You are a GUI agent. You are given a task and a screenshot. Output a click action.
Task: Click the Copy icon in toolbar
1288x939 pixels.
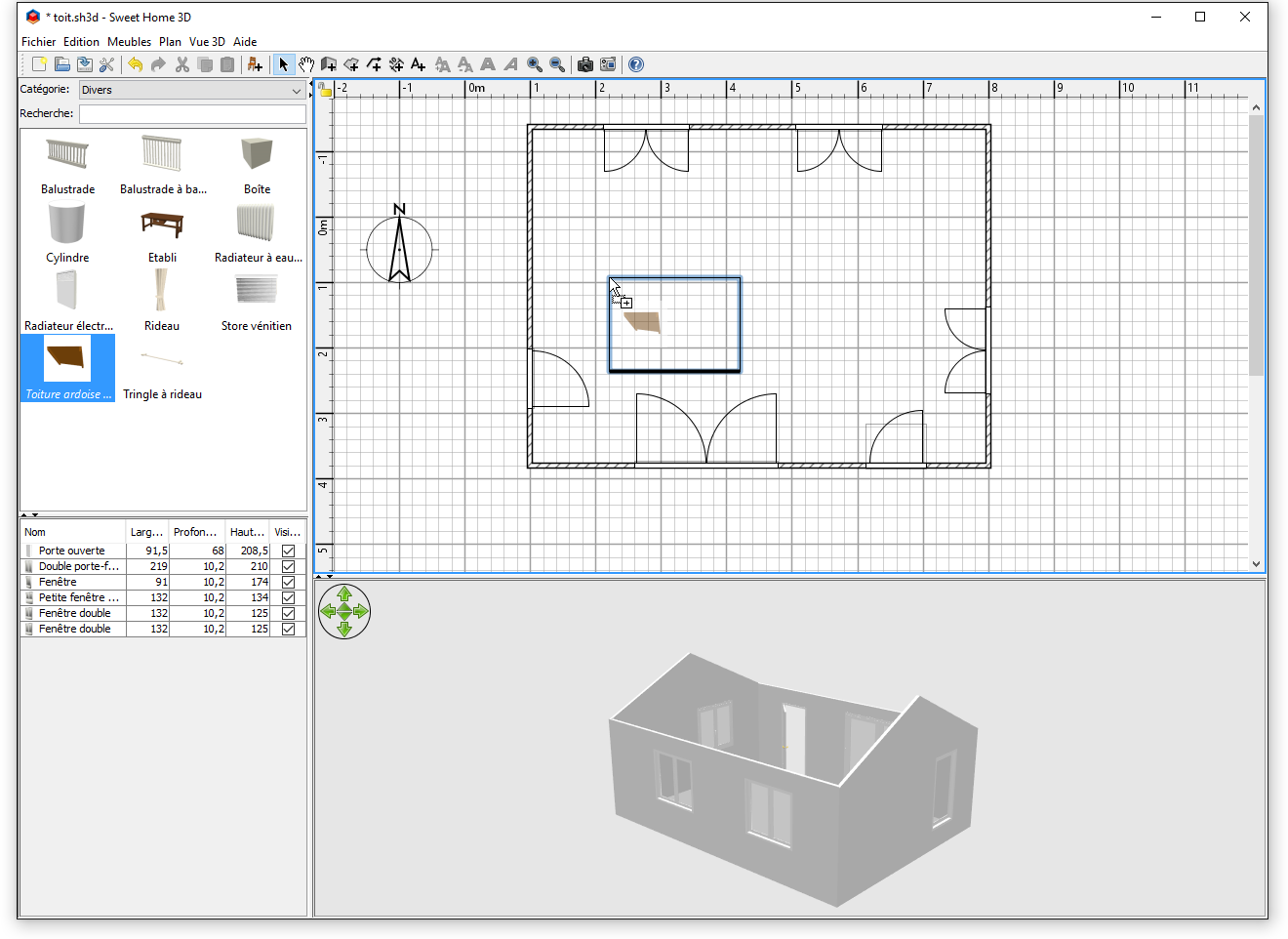(x=205, y=64)
